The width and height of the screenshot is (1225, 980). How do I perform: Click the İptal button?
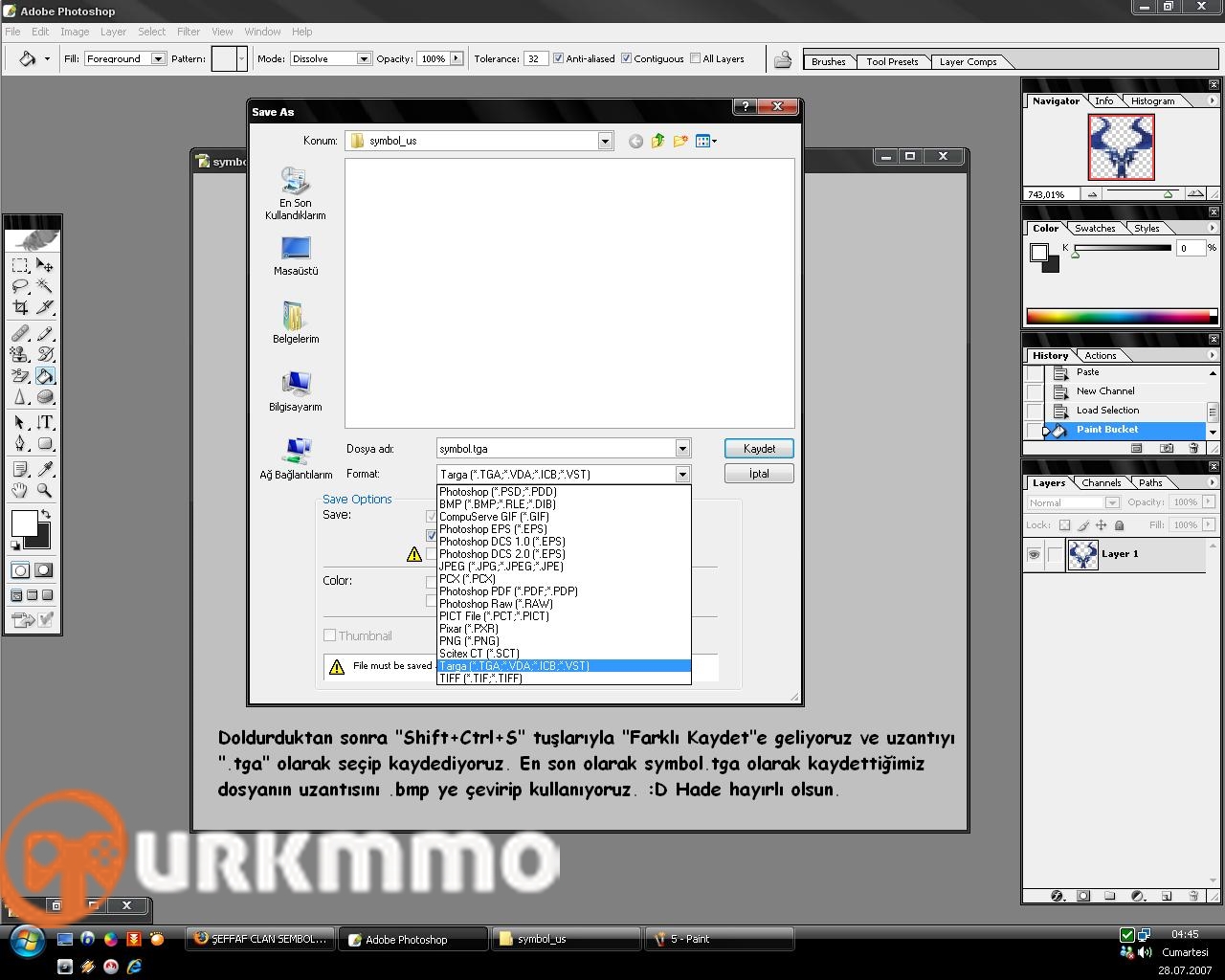click(x=759, y=474)
